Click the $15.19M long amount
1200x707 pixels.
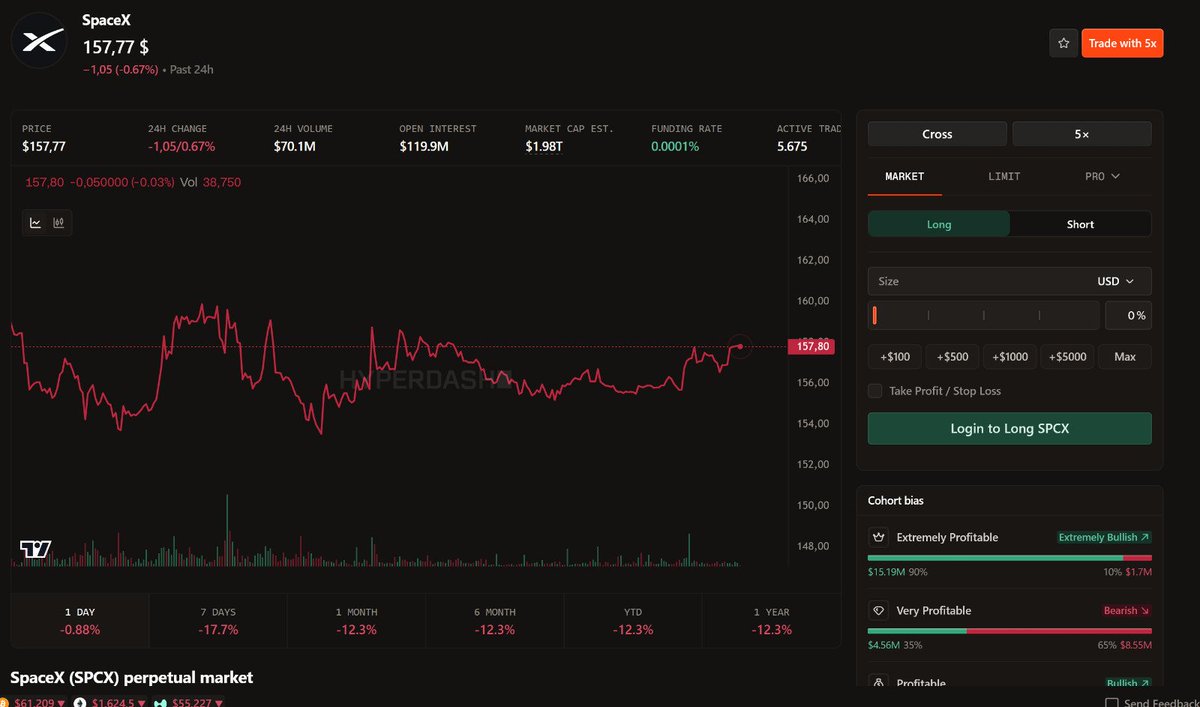(886, 572)
